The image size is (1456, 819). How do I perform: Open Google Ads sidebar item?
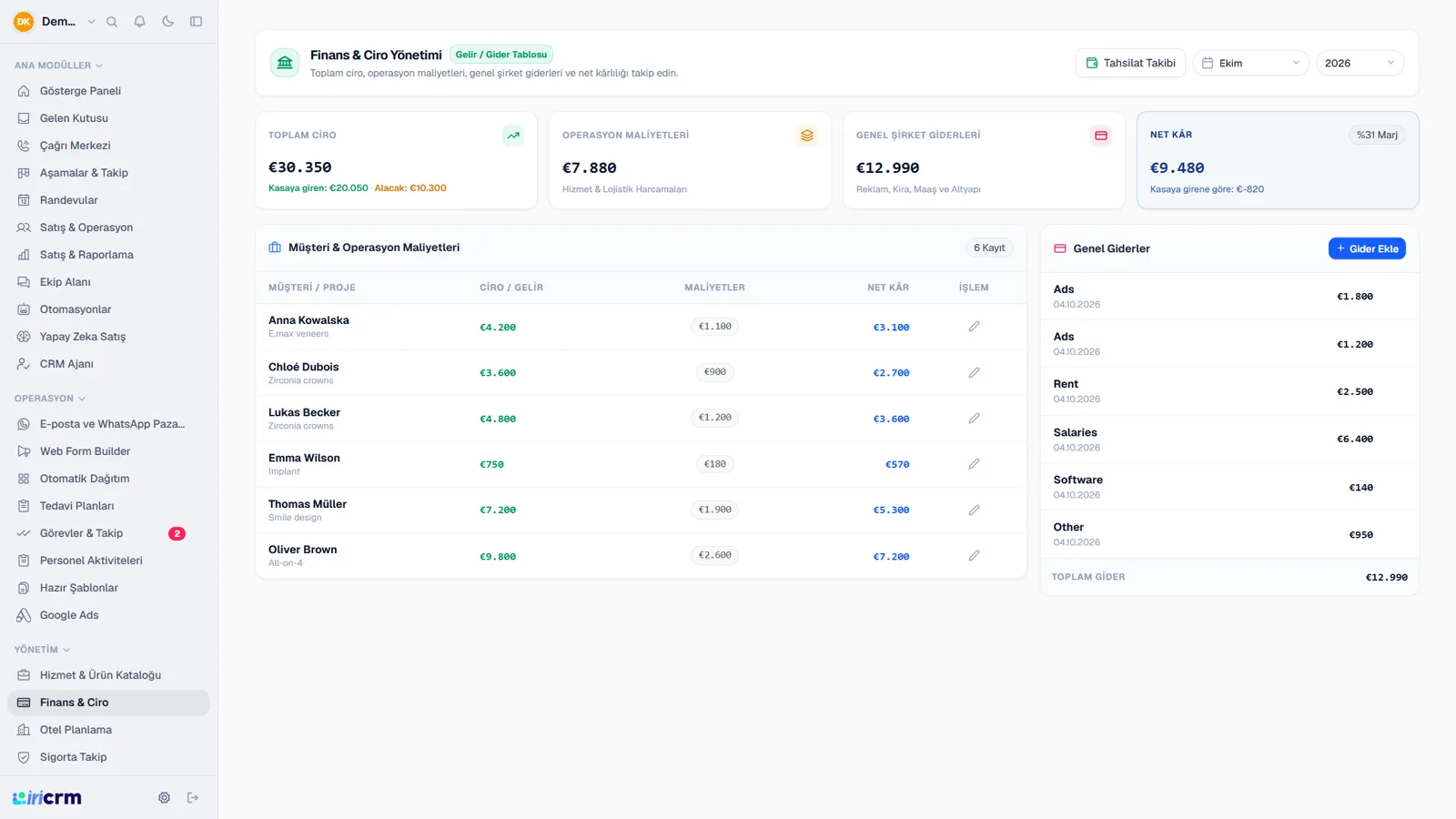(x=108, y=615)
